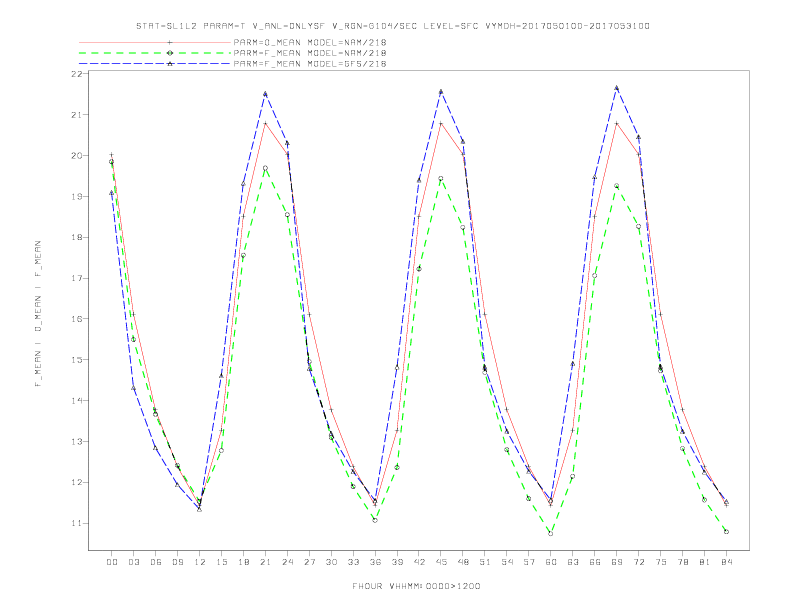The height and width of the screenshot is (612, 792).
Task: Click x-axis tick label 48
Action: pos(463,562)
